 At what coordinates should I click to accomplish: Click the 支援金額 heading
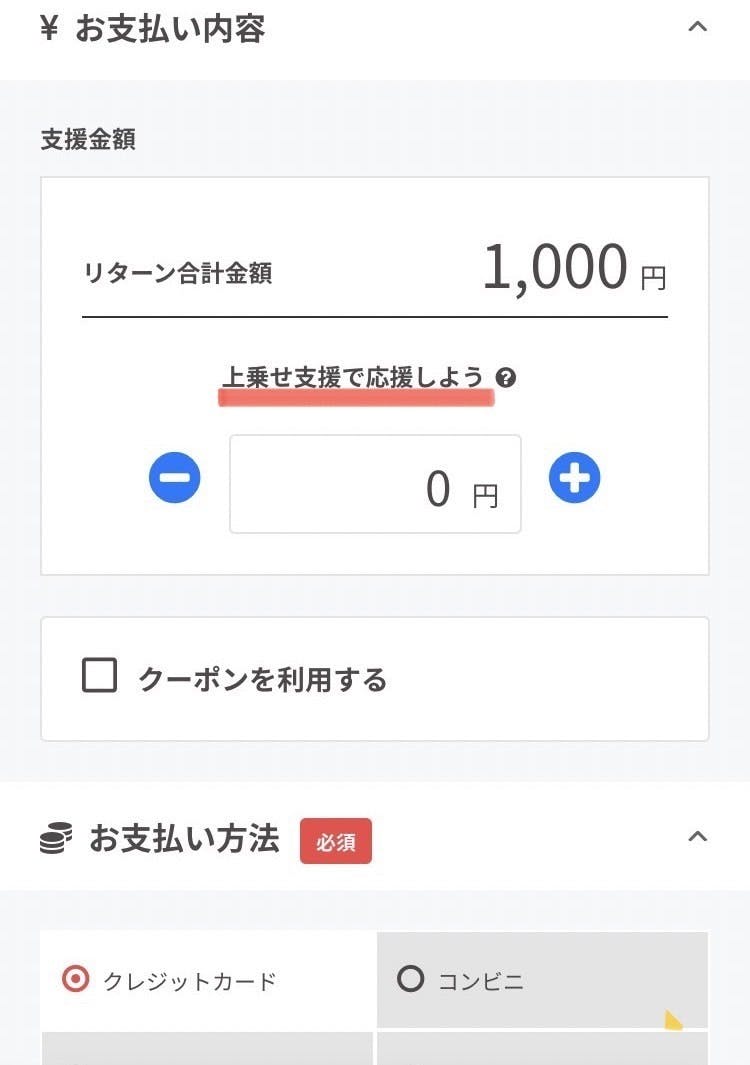point(88,139)
